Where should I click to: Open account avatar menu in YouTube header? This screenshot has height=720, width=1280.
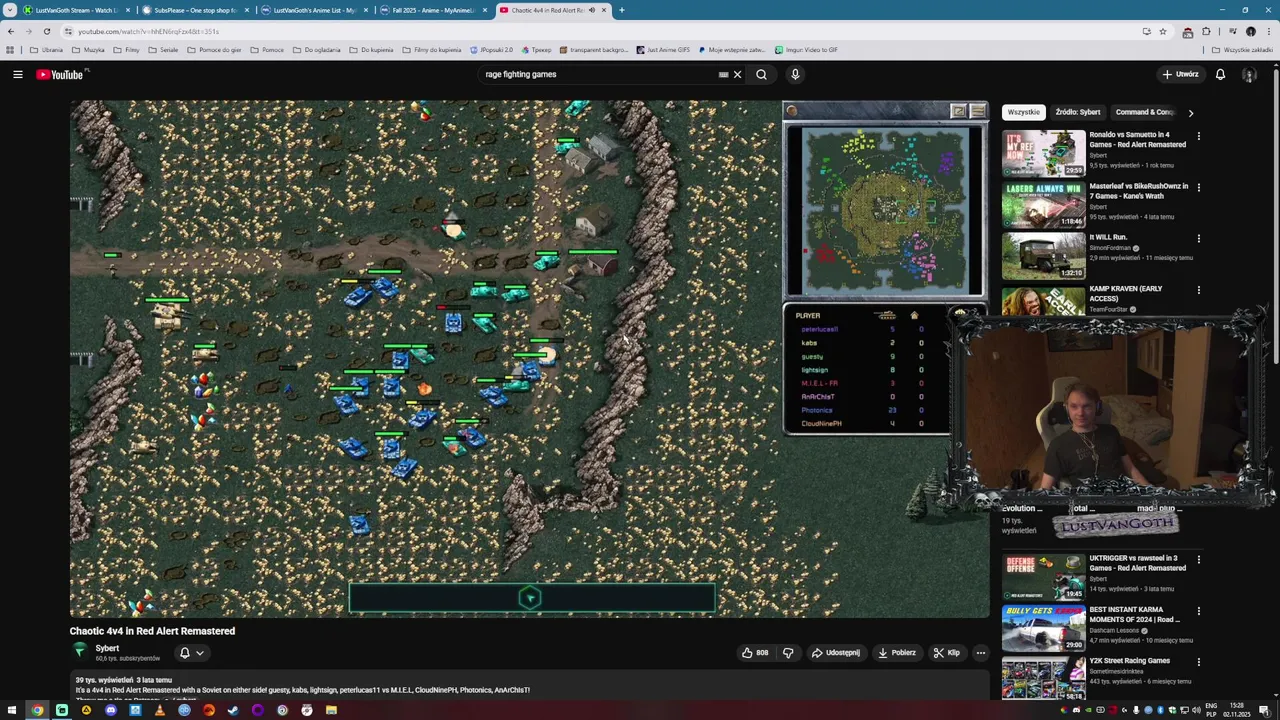pyautogui.click(x=1249, y=74)
